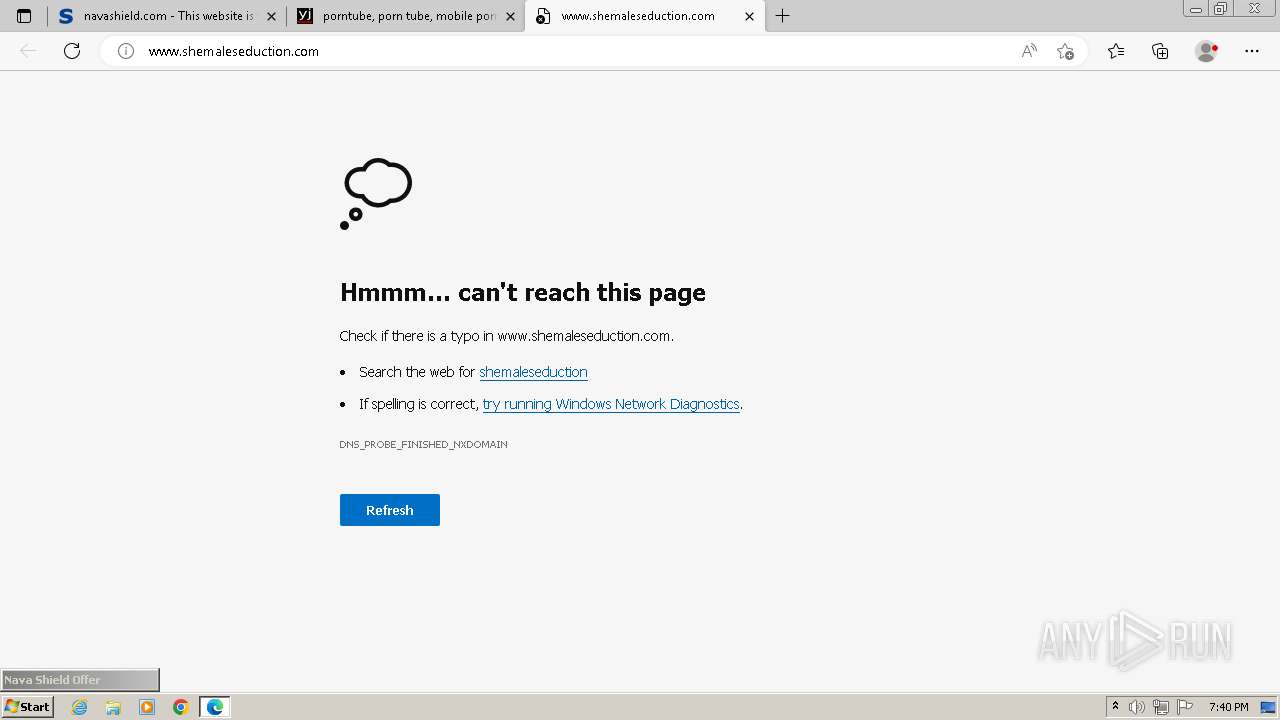Open the Windows Start menu

[x=28, y=707]
